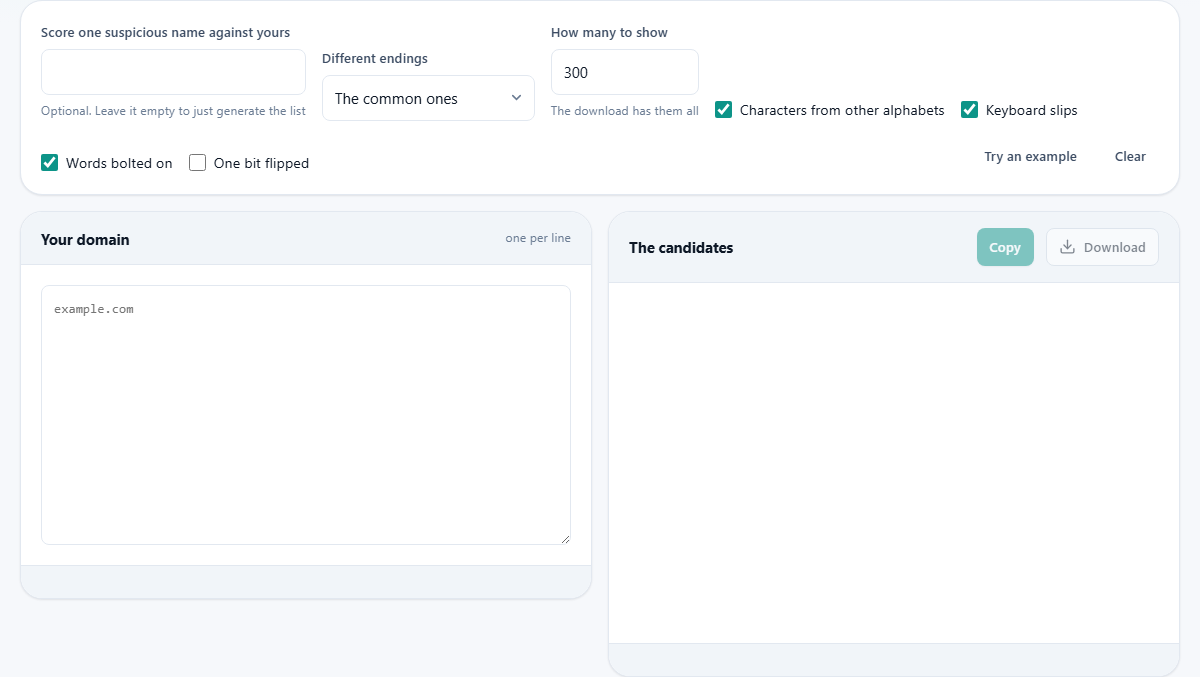This screenshot has height=677, width=1200.
Task: Toggle Characters from other alphabets checkbox
Action: pos(724,110)
